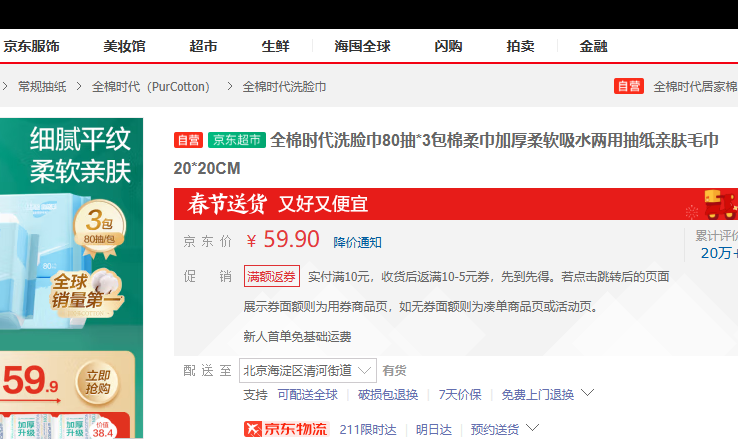Viewport: 738px width, 439px height.
Task: Expand the delivery options chevron after 预约送货
Action: coord(532,428)
